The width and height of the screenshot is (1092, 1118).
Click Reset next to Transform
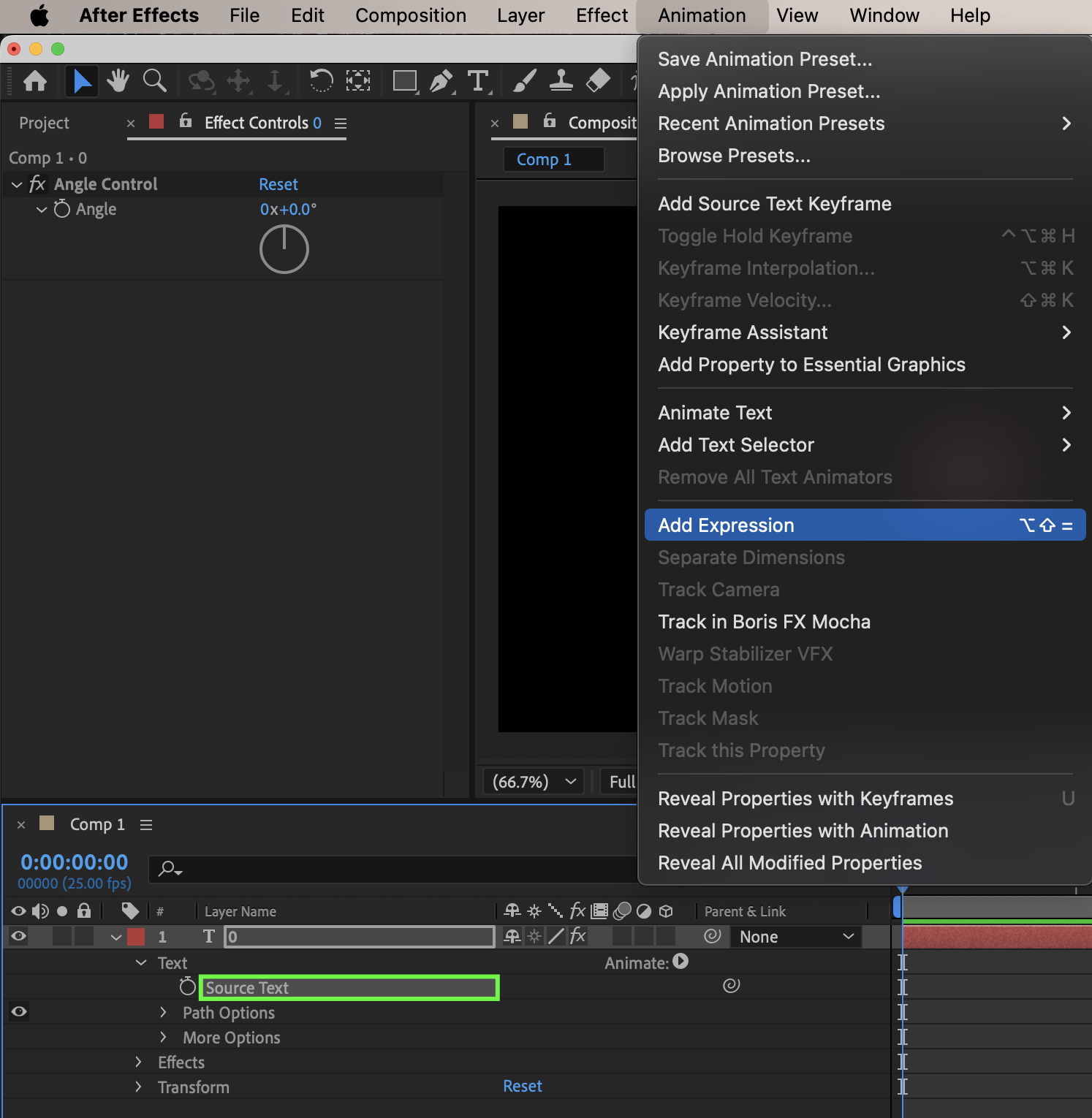(x=523, y=1086)
